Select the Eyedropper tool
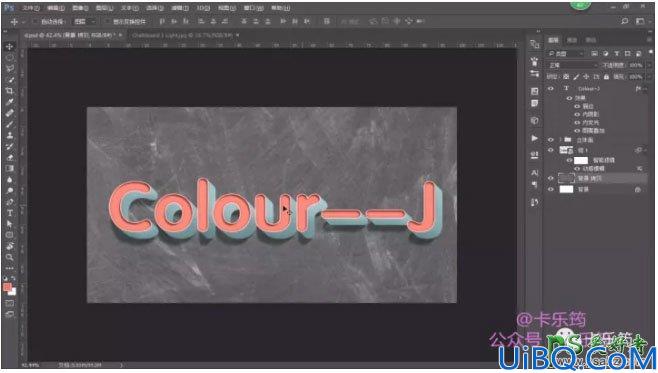 click(x=9, y=102)
